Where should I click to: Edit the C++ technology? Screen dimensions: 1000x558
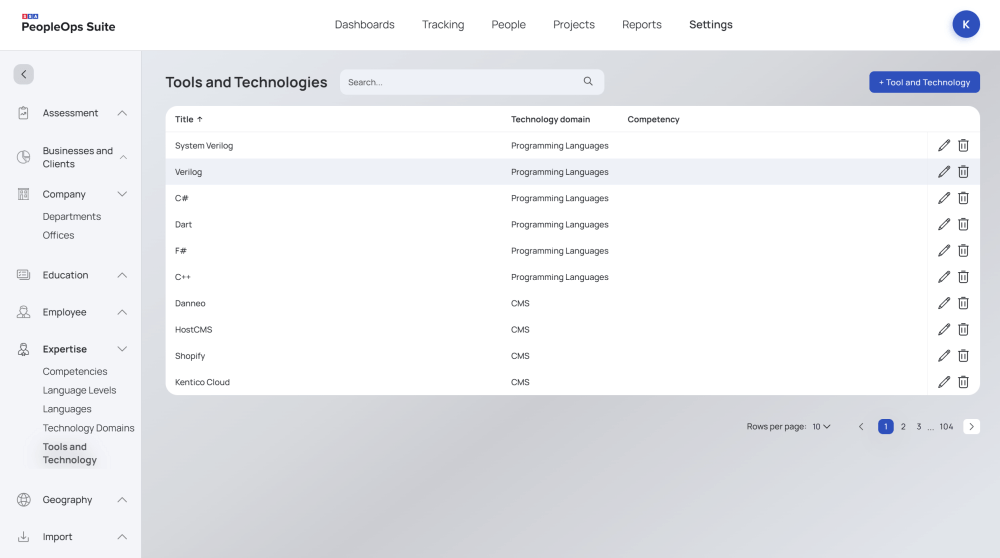tap(944, 277)
